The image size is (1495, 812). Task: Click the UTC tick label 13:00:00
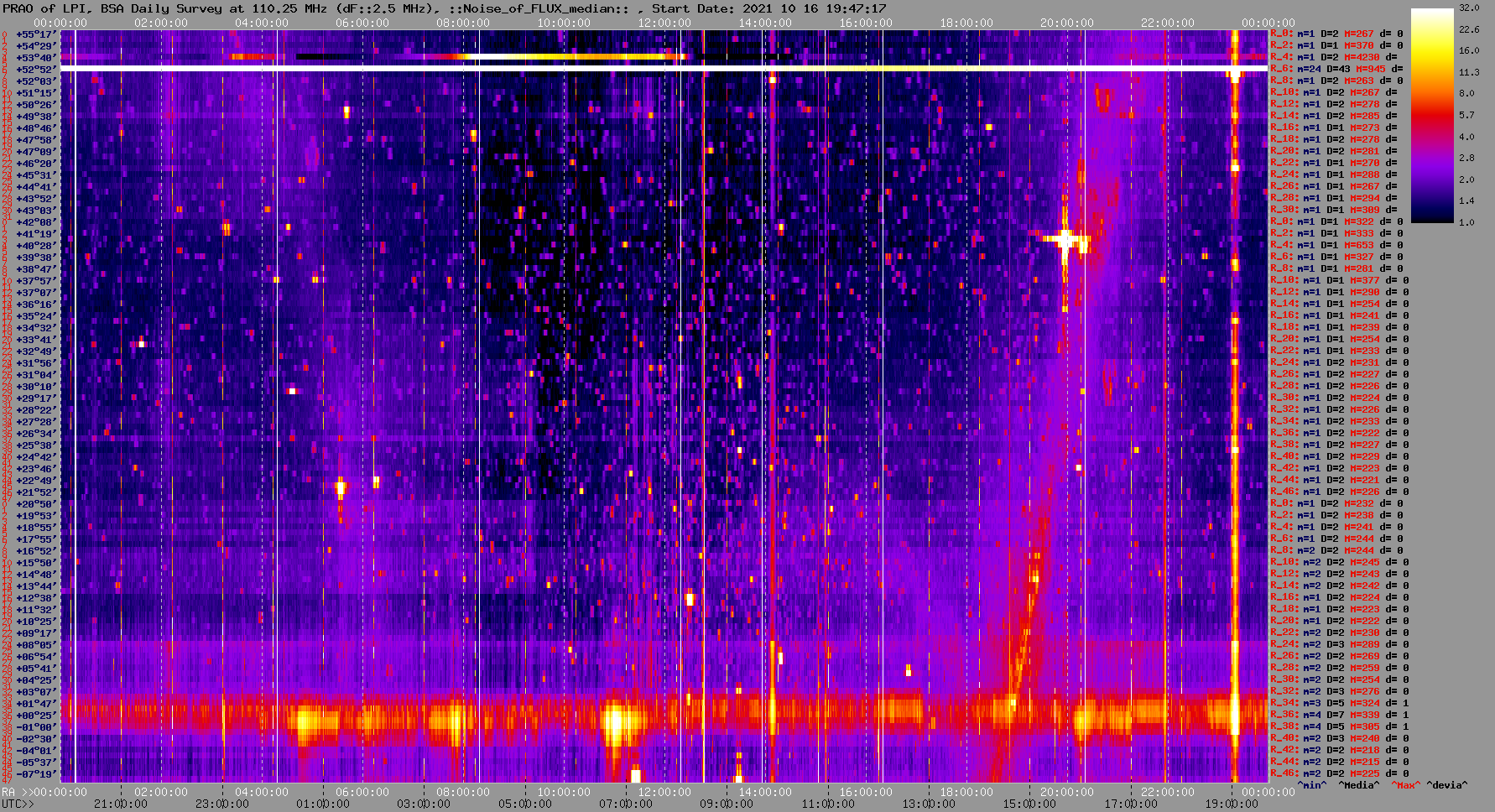click(x=929, y=804)
